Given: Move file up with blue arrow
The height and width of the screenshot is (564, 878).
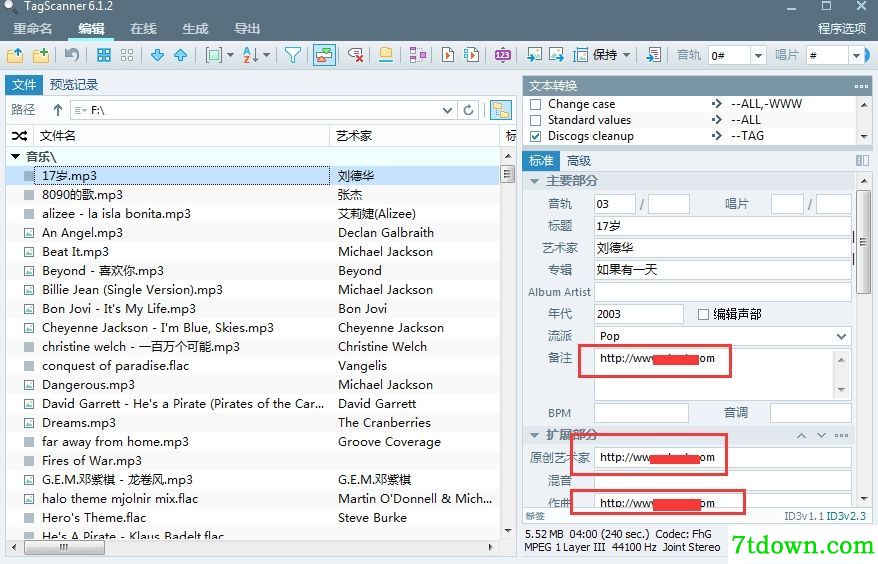Looking at the screenshot, I should point(180,55).
